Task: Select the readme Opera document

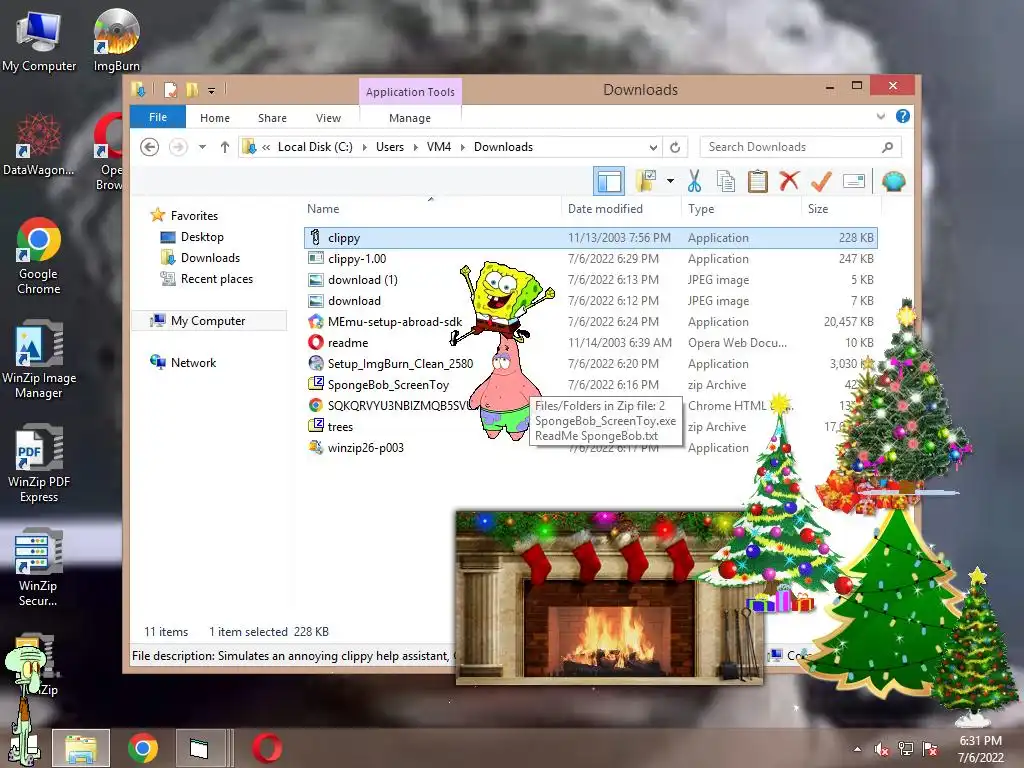Action: click(590, 343)
